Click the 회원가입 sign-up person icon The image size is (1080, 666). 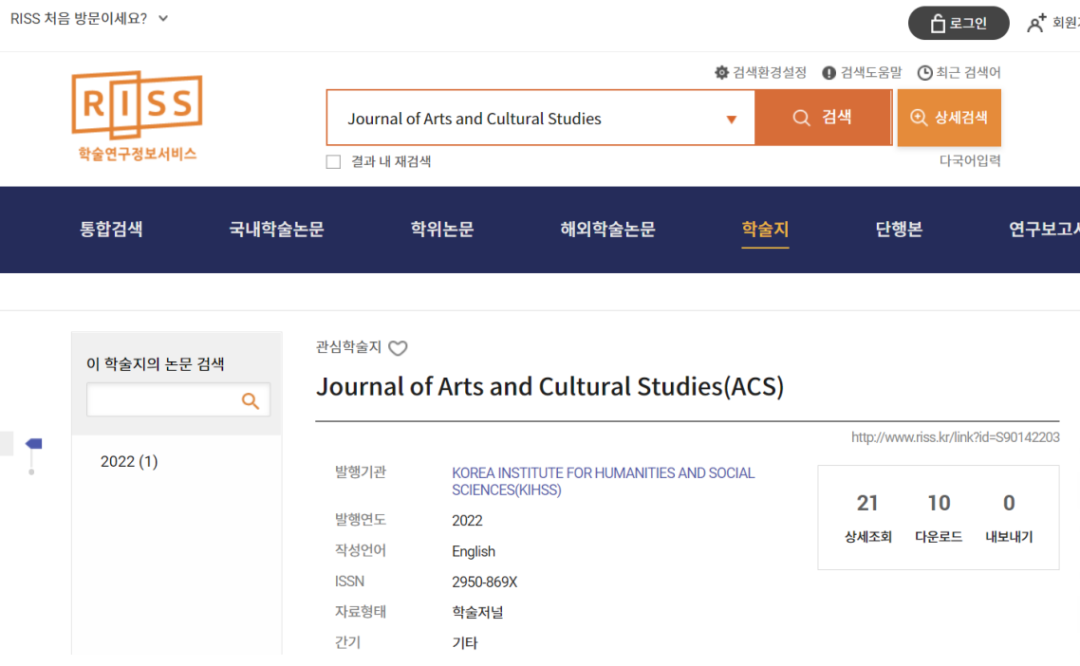point(1036,23)
